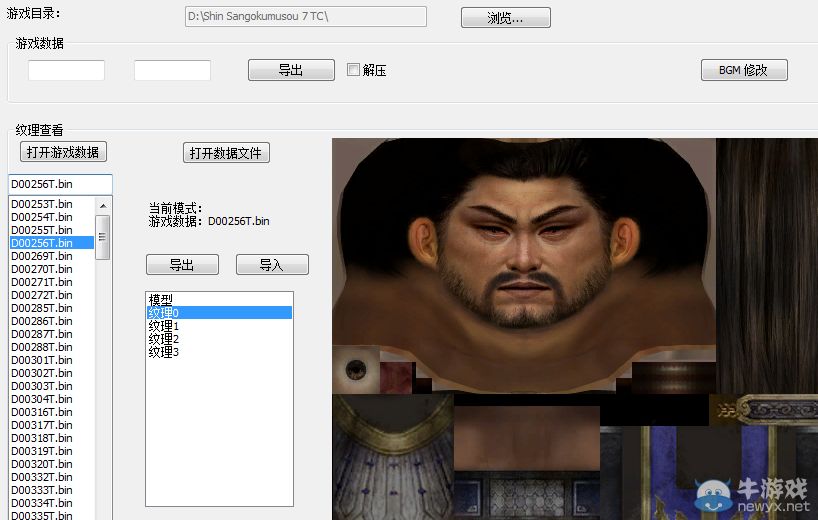Select D00272T.bin in file list
This screenshot has height=520, width=818.
52,295
